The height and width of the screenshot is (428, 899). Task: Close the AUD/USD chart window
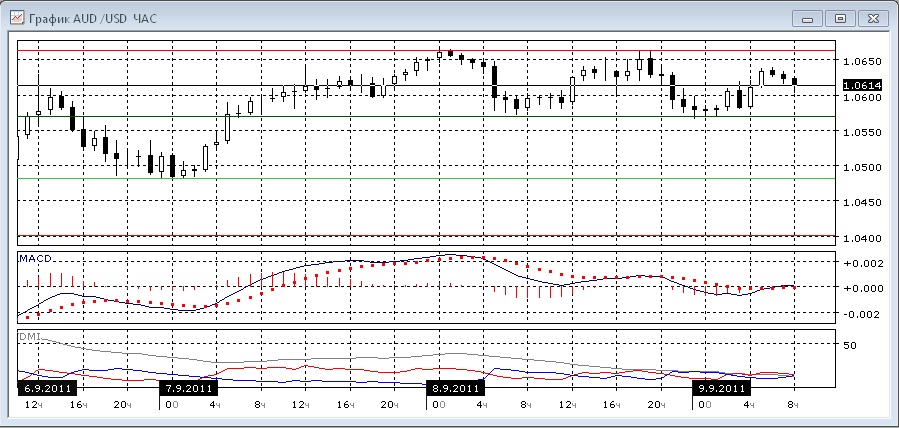tap(873, 19)
